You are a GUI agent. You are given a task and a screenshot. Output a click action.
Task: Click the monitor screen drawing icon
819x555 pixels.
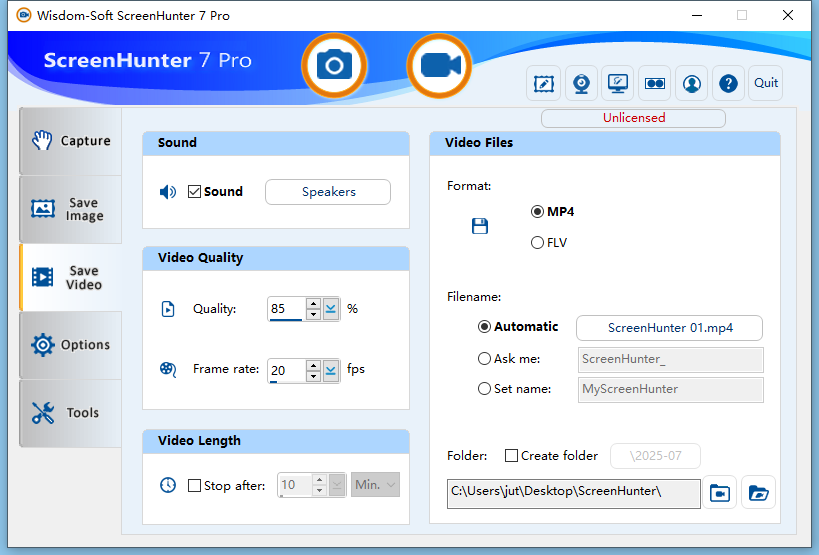tap(618, 84)
